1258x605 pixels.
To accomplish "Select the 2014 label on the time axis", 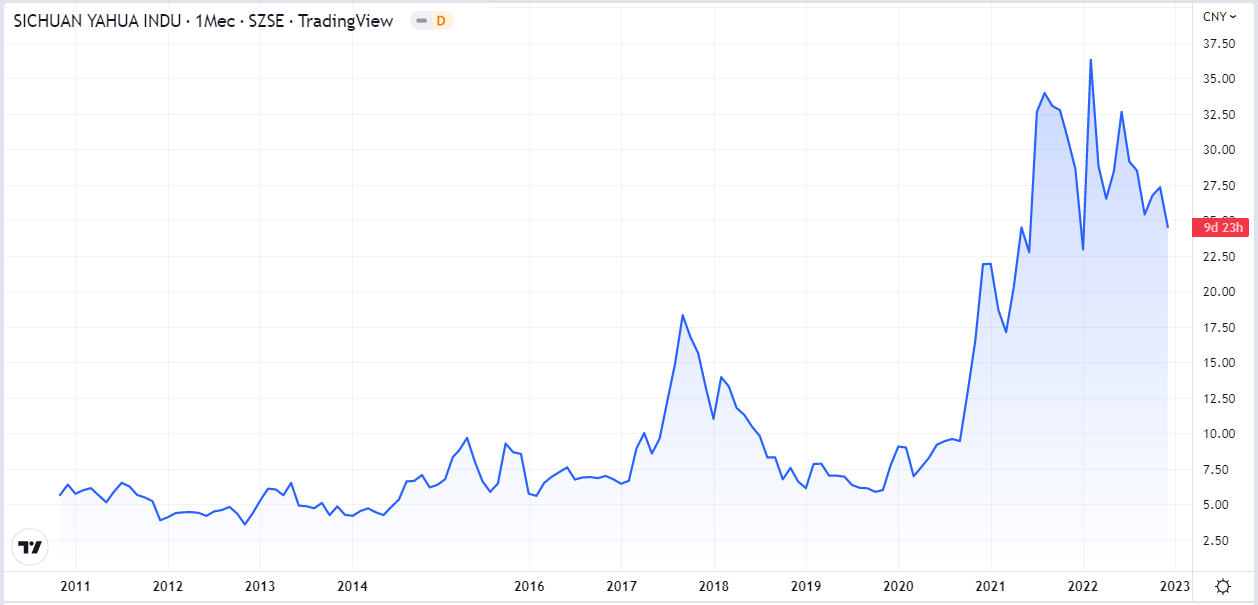I will 352,586.
